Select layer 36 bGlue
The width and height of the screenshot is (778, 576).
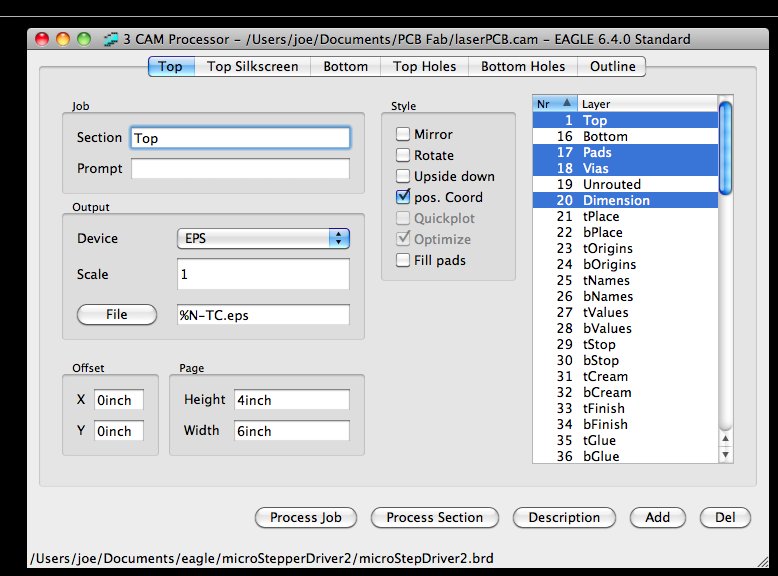click(x=625, y=456)
